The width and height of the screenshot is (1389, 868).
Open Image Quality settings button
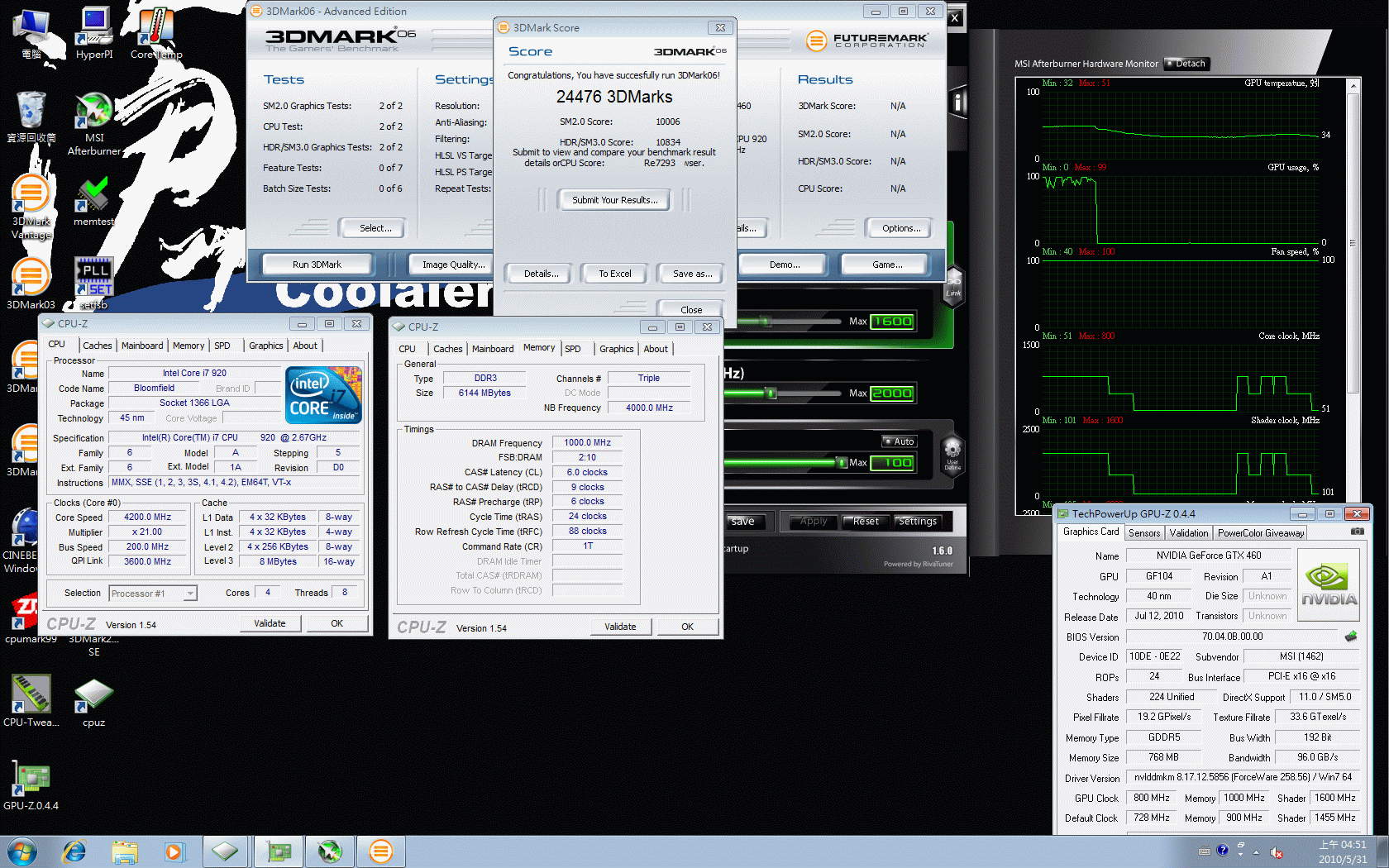click(453, 265)
